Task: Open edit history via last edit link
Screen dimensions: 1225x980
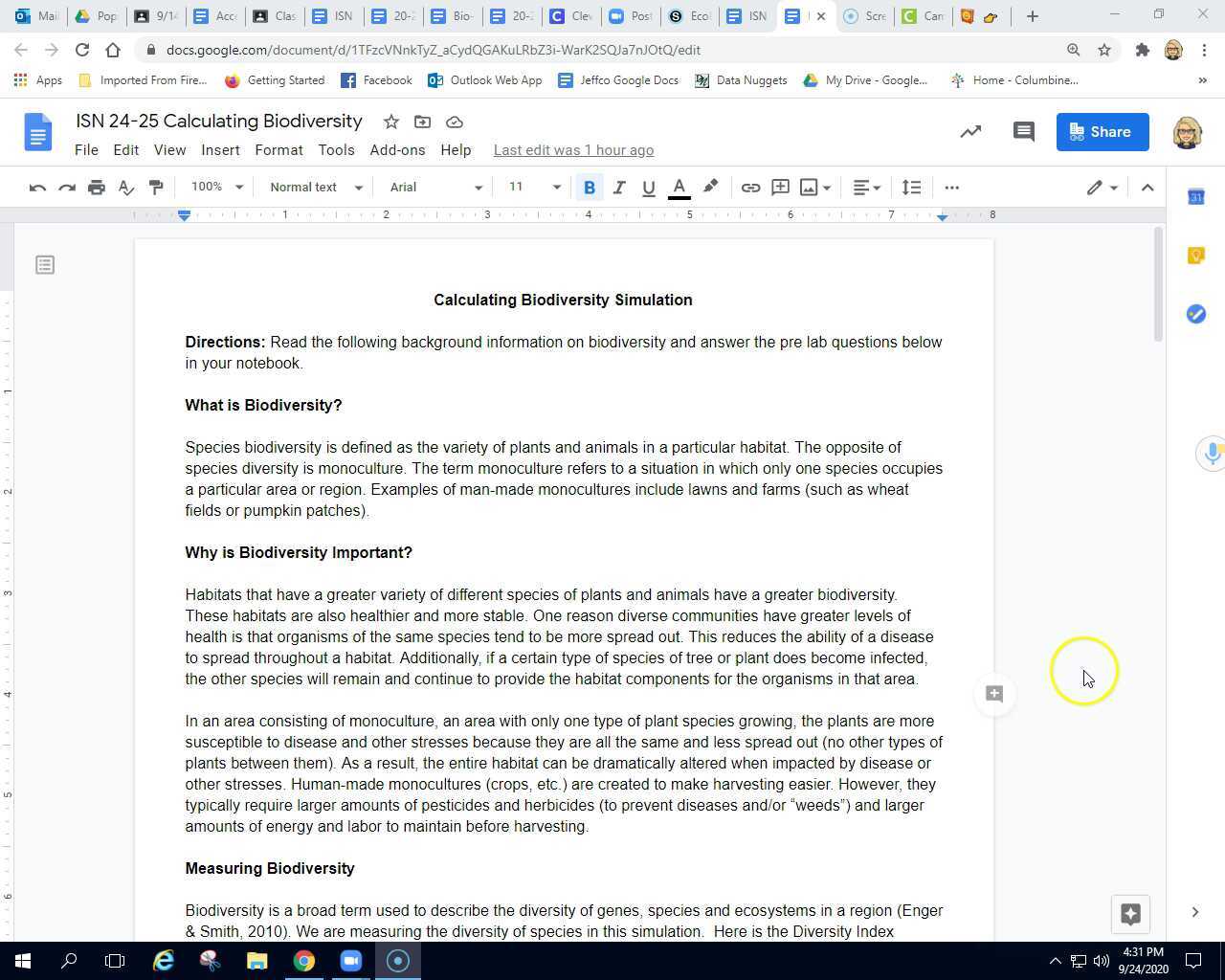Action: pyautogui.click(x=572, y=149)
